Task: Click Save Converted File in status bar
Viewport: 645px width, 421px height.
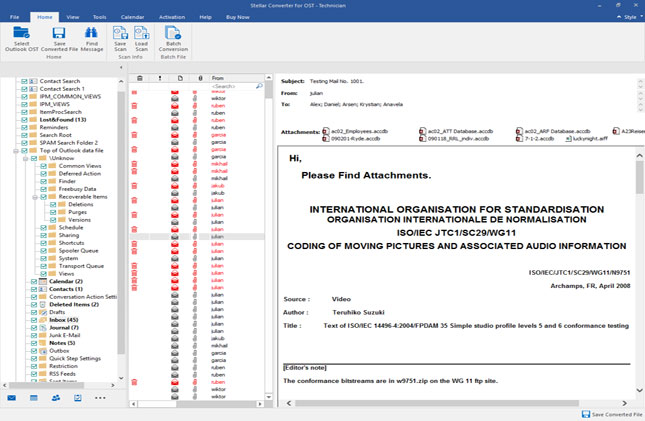Action: 612,414
